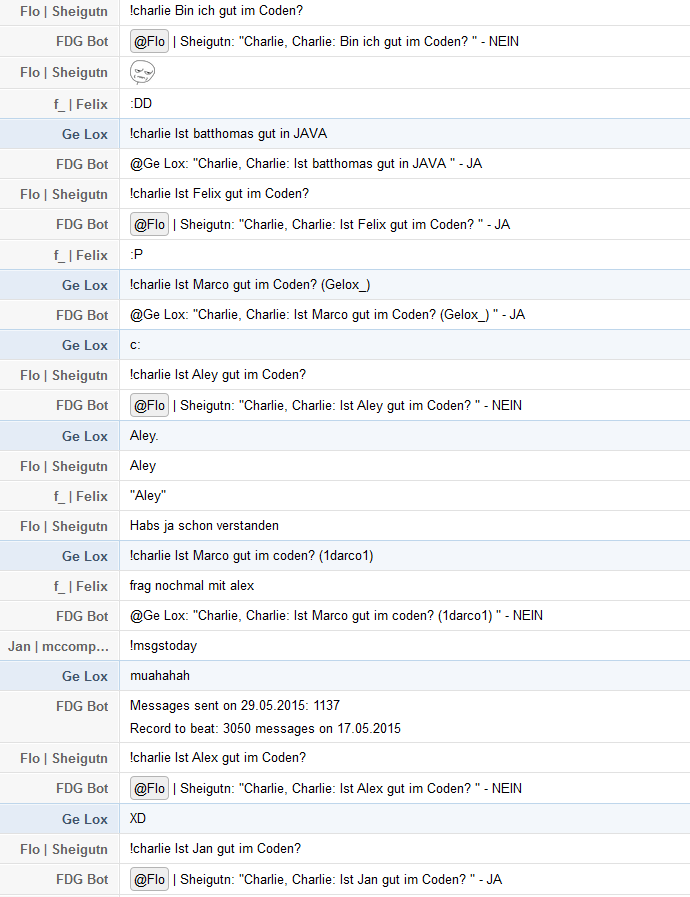Click the @Flo mention in the 'Ist Felix gut' bot reply
This screenshot has height=897, width=690.
click(149, 224)
